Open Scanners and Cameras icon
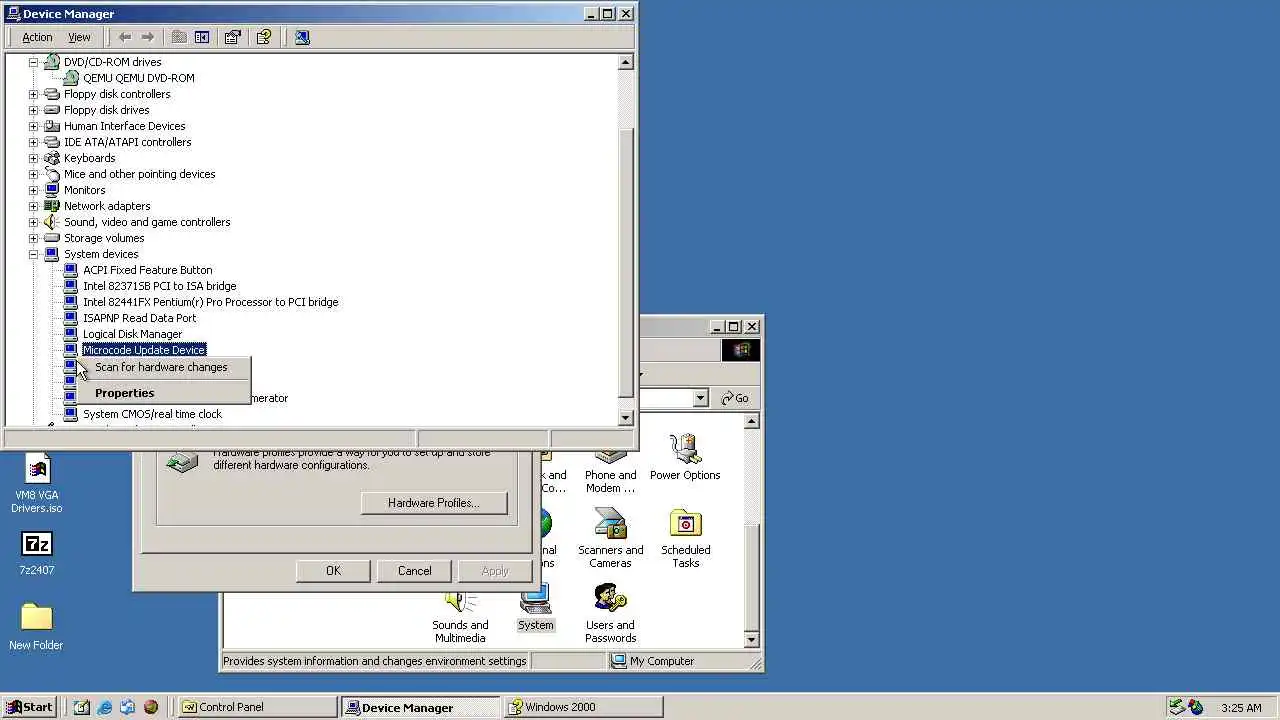The height and width of the screenshot is (720, 1280). click(610, 539)
